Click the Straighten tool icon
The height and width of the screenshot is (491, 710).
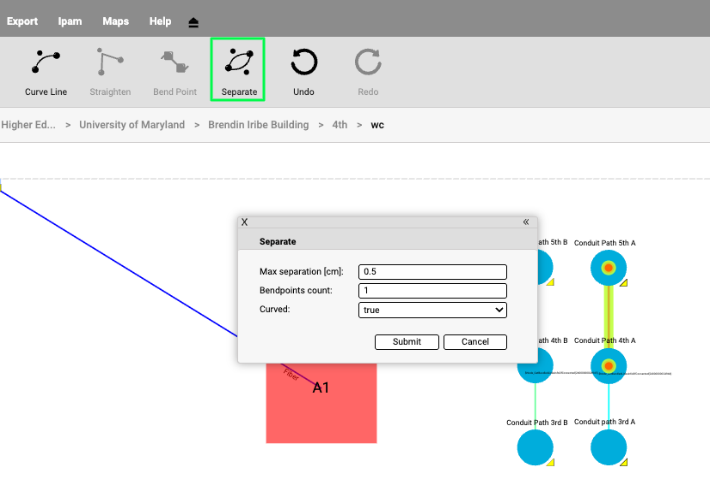[110, 69]
